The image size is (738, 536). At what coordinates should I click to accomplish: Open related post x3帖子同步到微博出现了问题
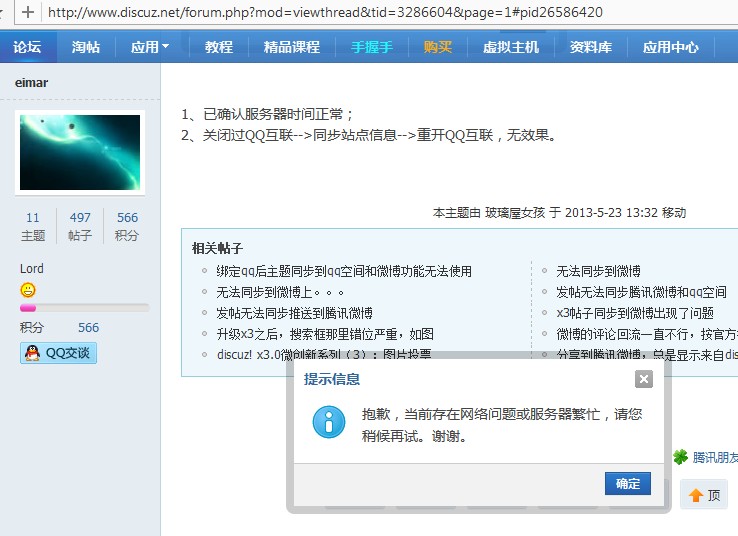(635, 313)
